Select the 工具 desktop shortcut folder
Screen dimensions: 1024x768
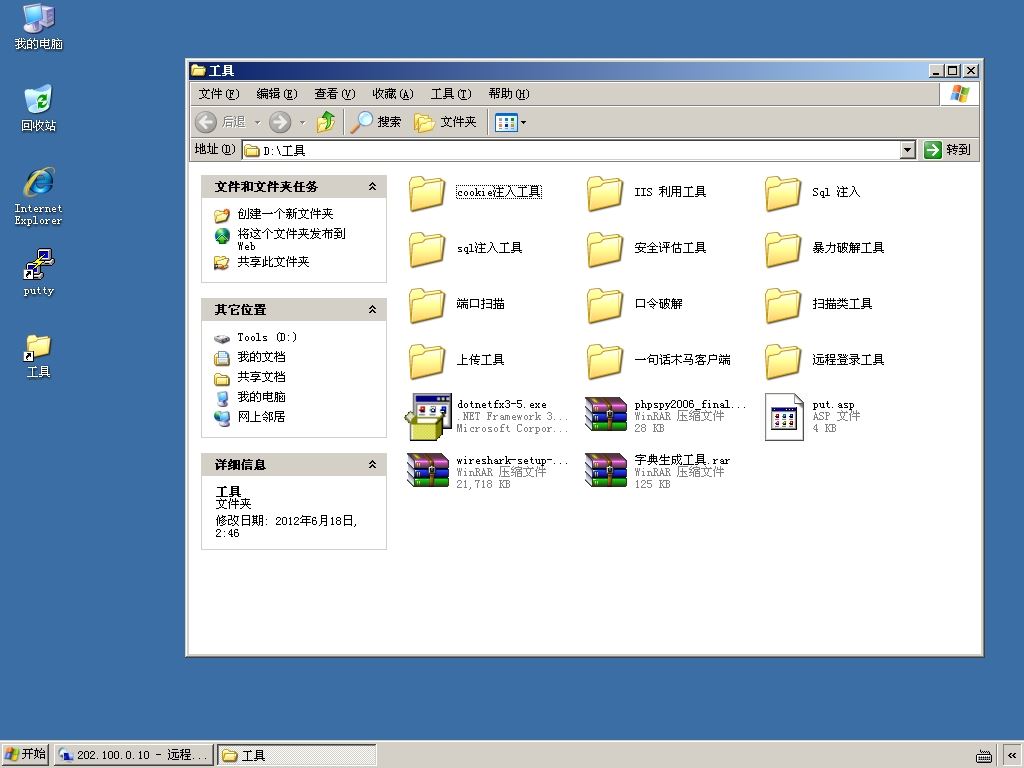pyautogui.click(x=39, y=356)
